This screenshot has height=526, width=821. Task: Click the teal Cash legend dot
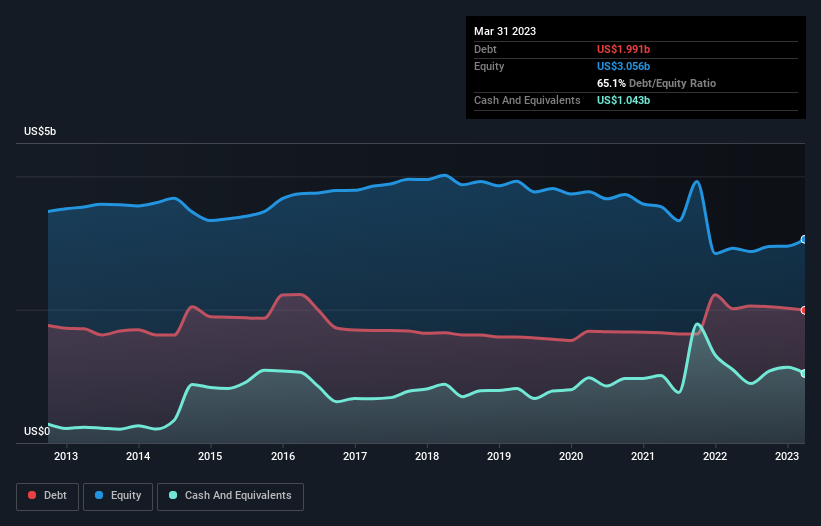173,495
